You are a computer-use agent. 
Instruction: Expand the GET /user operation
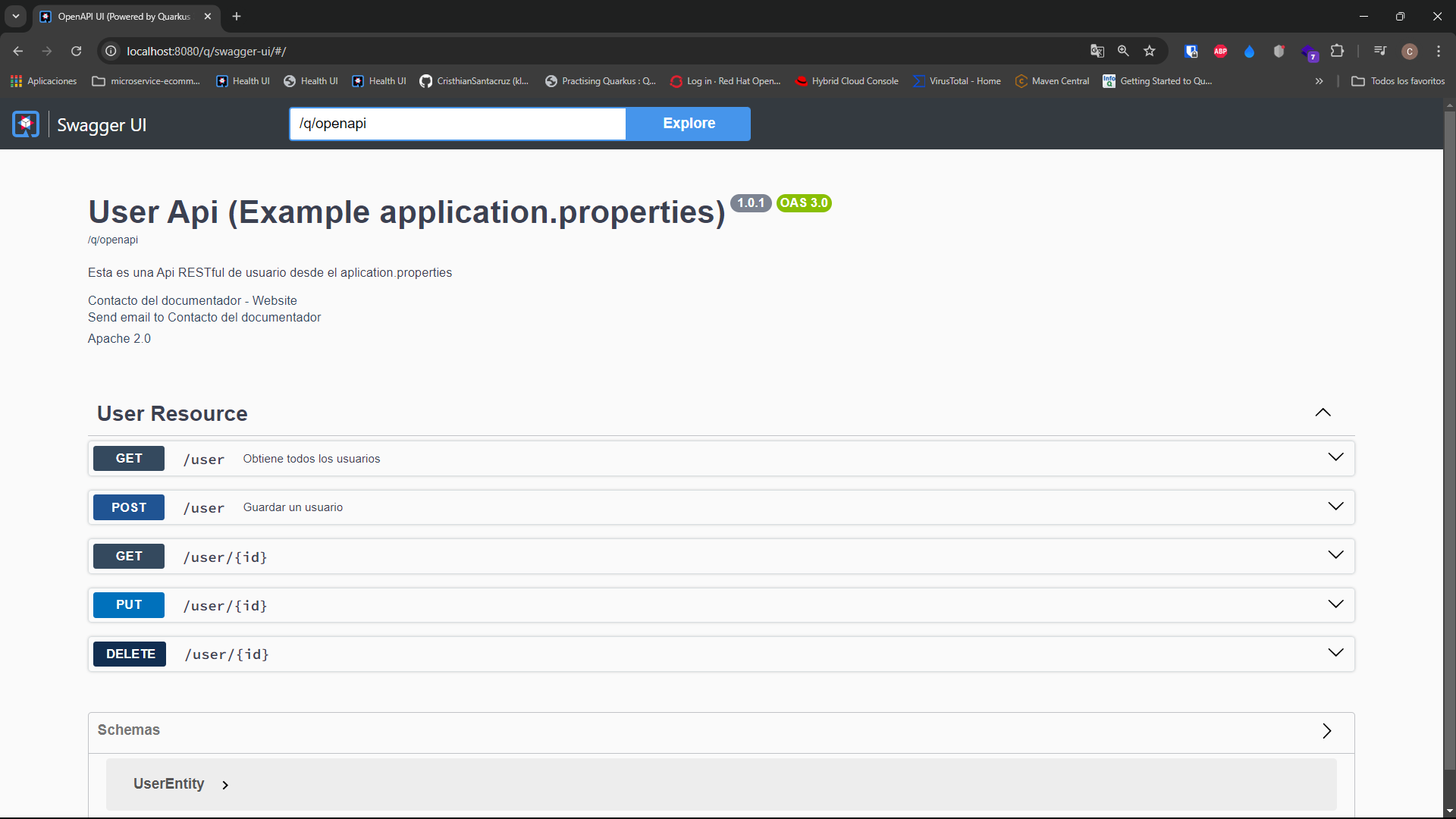[x=1336, y=457]
